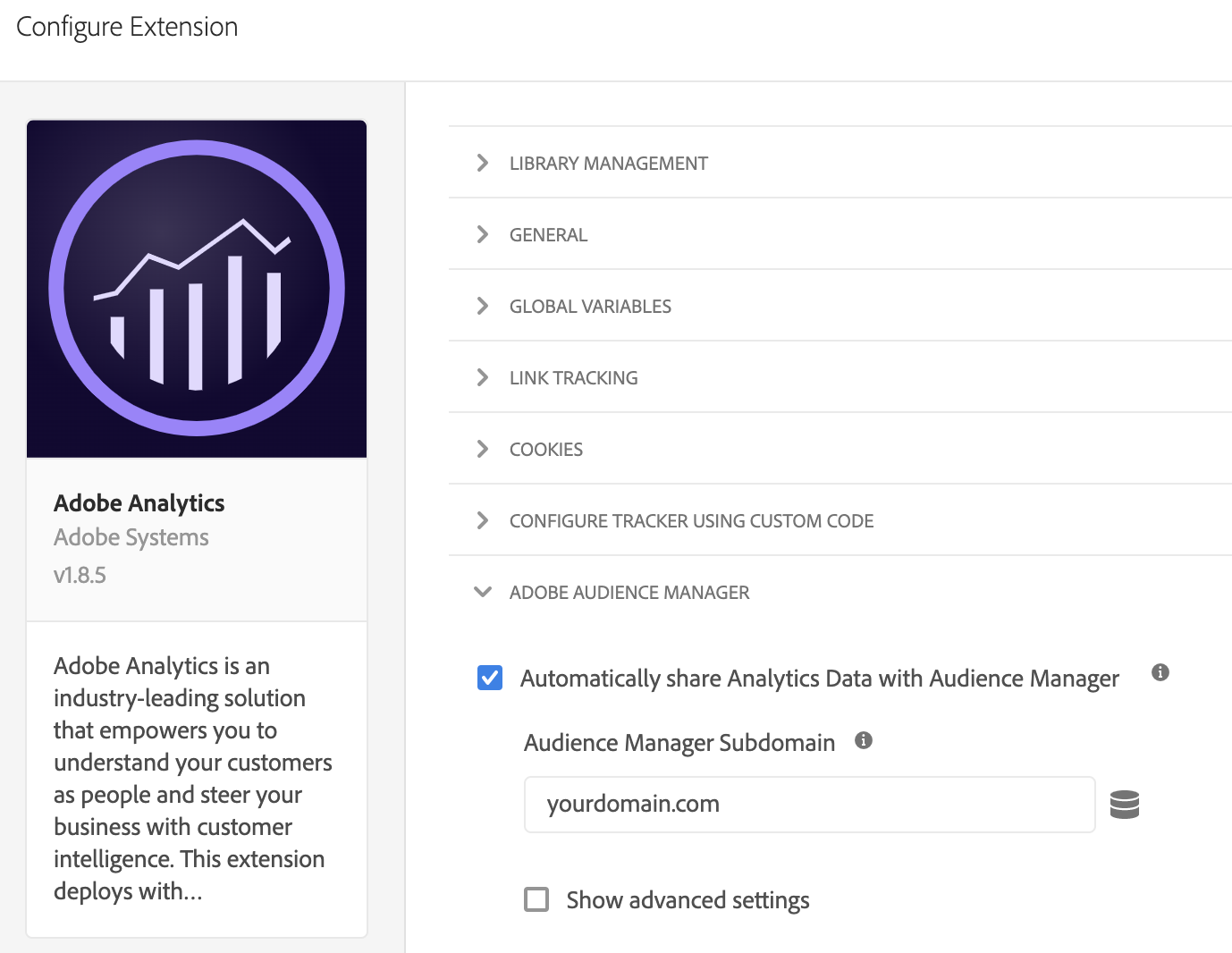Click the Adobe Analytics extension logo

pos(197,289)
